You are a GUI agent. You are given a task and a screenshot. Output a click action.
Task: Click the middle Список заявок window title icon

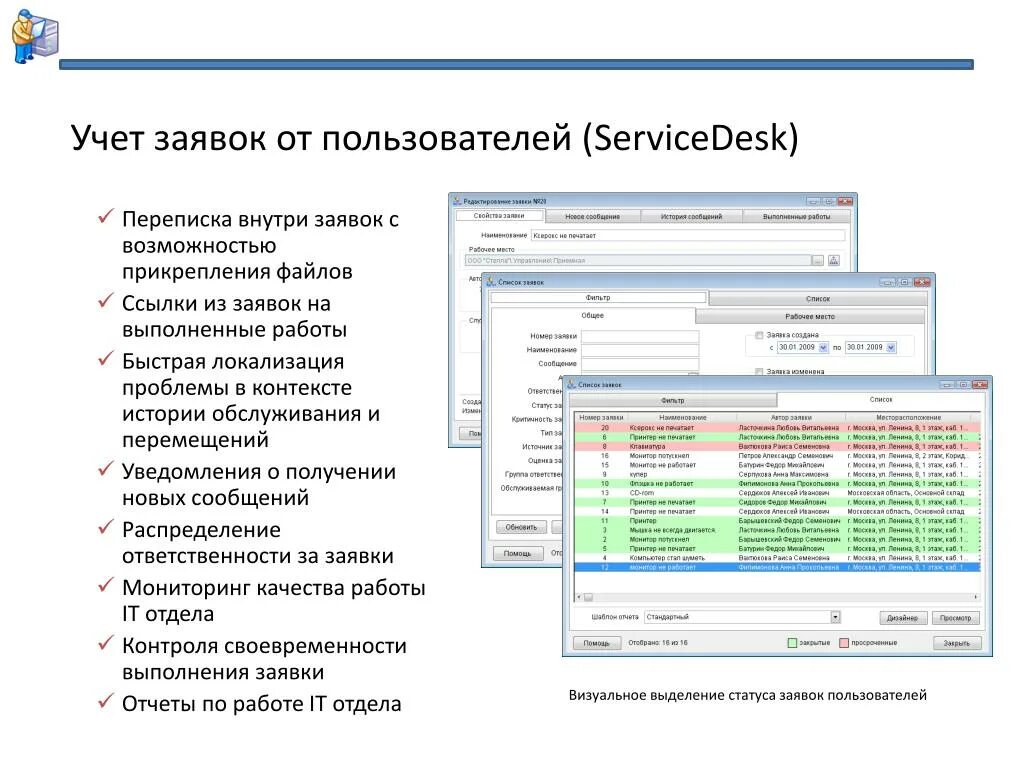(x=490, y=282)
